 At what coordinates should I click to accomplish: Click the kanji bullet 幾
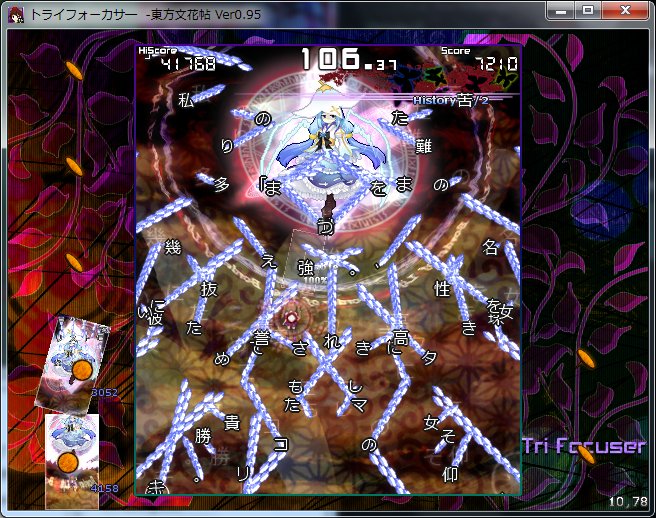(x=173, y=247)
